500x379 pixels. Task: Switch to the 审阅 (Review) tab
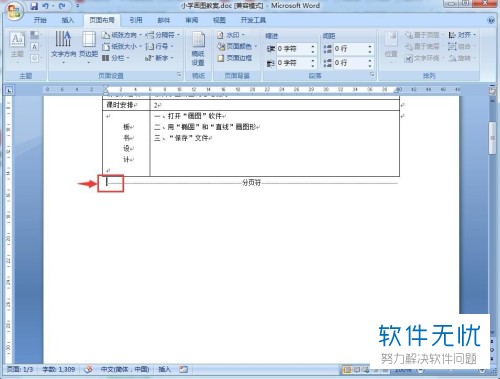coord(191,20)
